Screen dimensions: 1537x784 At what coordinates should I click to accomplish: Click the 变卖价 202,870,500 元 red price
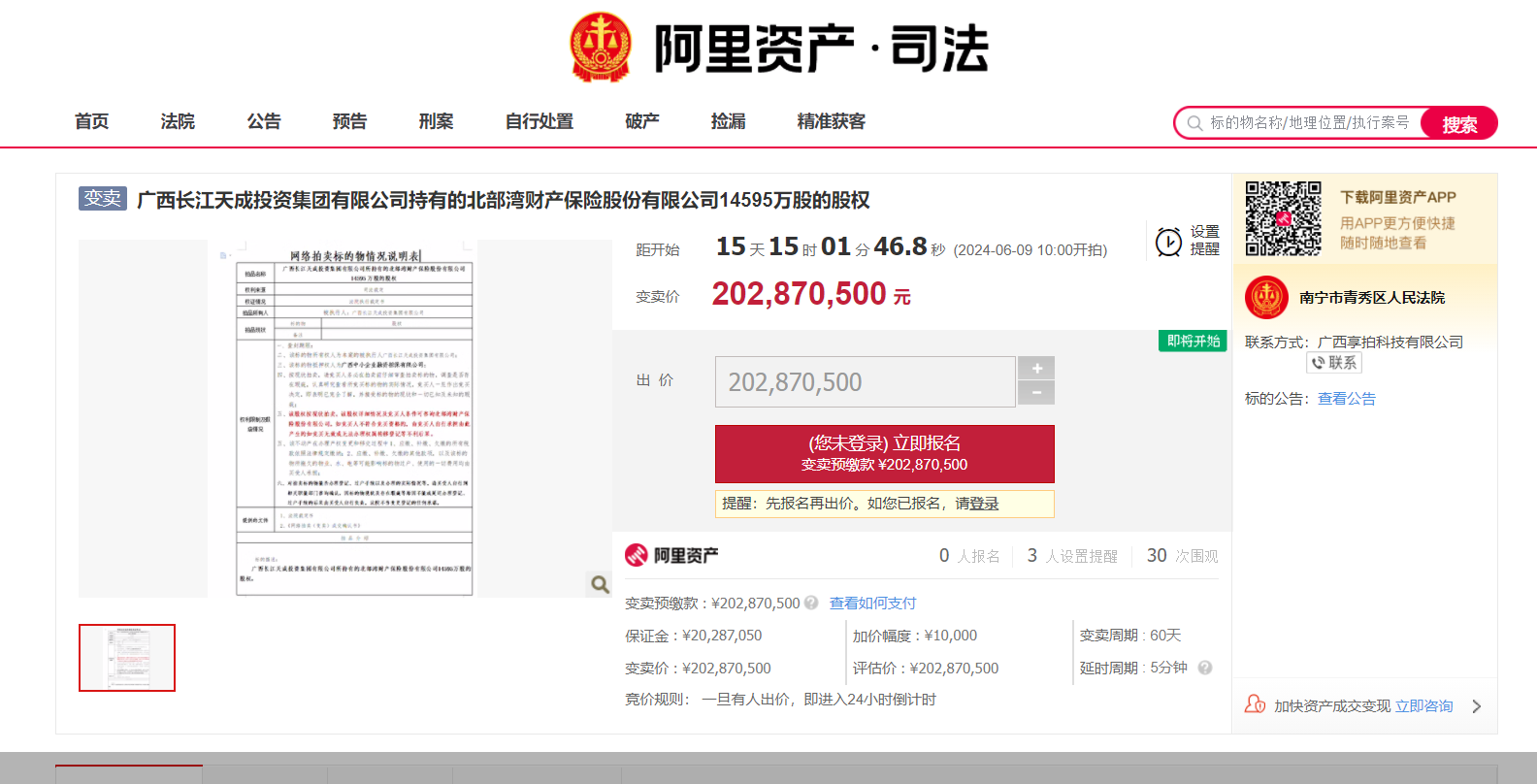(811, 294)
